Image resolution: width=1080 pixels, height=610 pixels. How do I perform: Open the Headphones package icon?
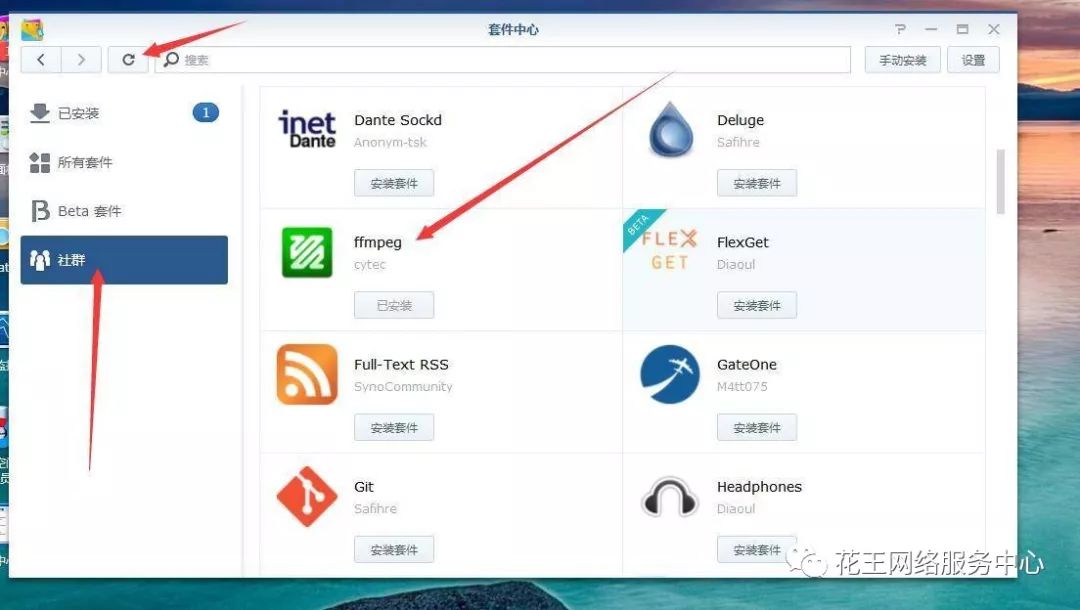[669, 497]
